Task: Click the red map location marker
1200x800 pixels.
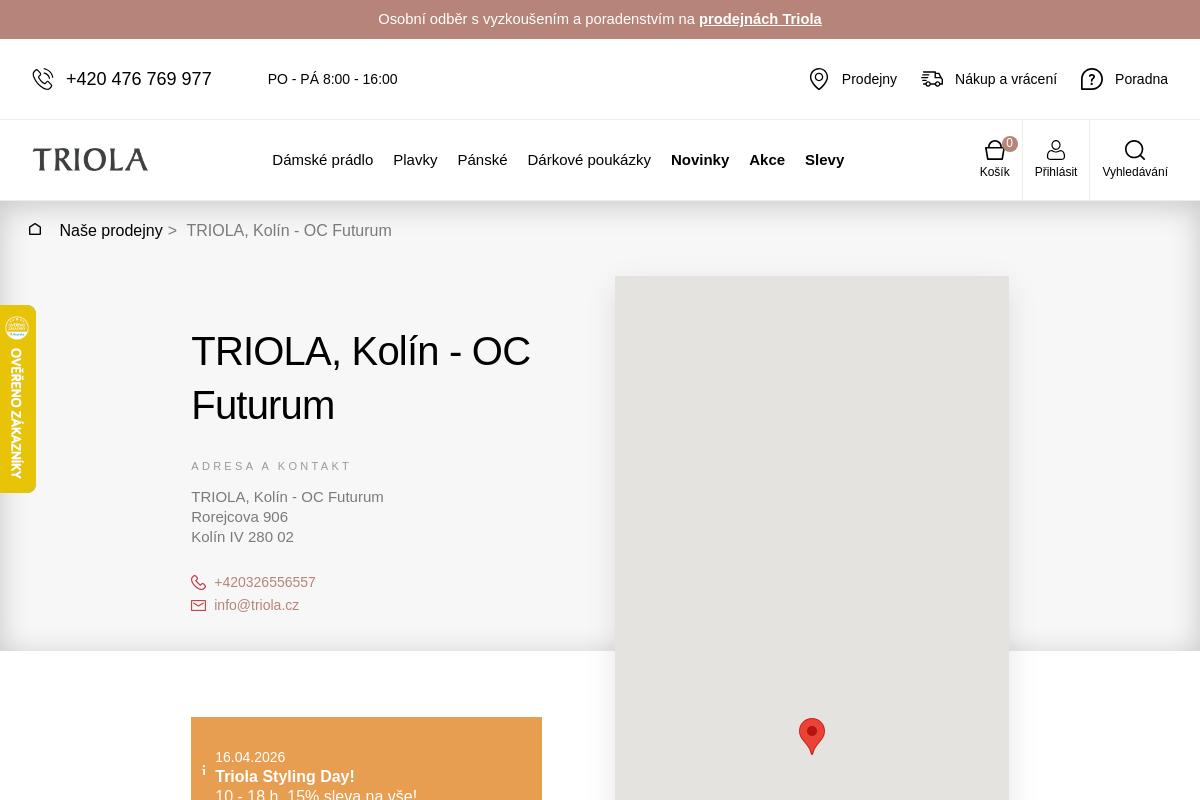Action: [812, 735]
